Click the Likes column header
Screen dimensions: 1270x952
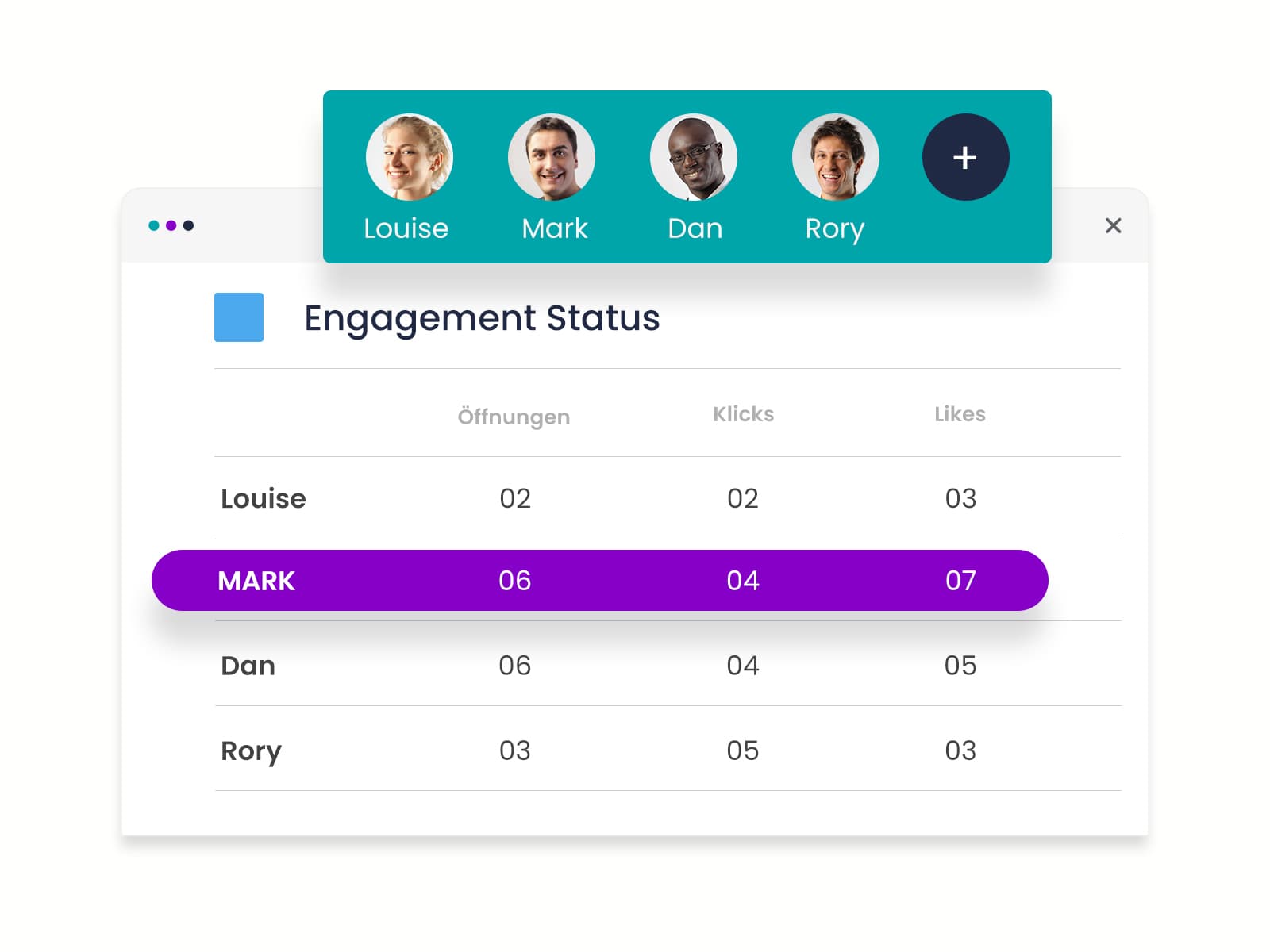[x=960, y=414]
